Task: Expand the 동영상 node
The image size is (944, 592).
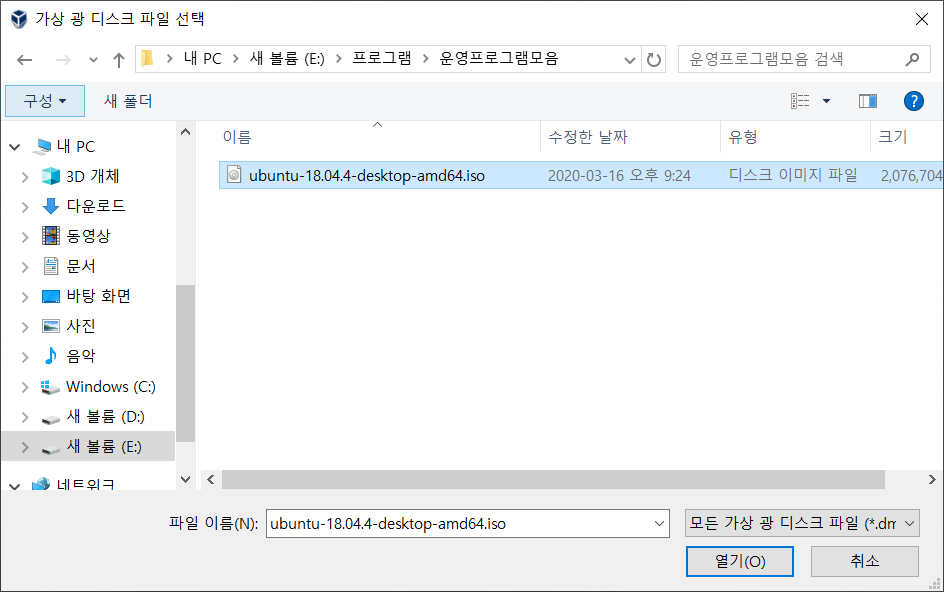Action: tap(25, 237)
